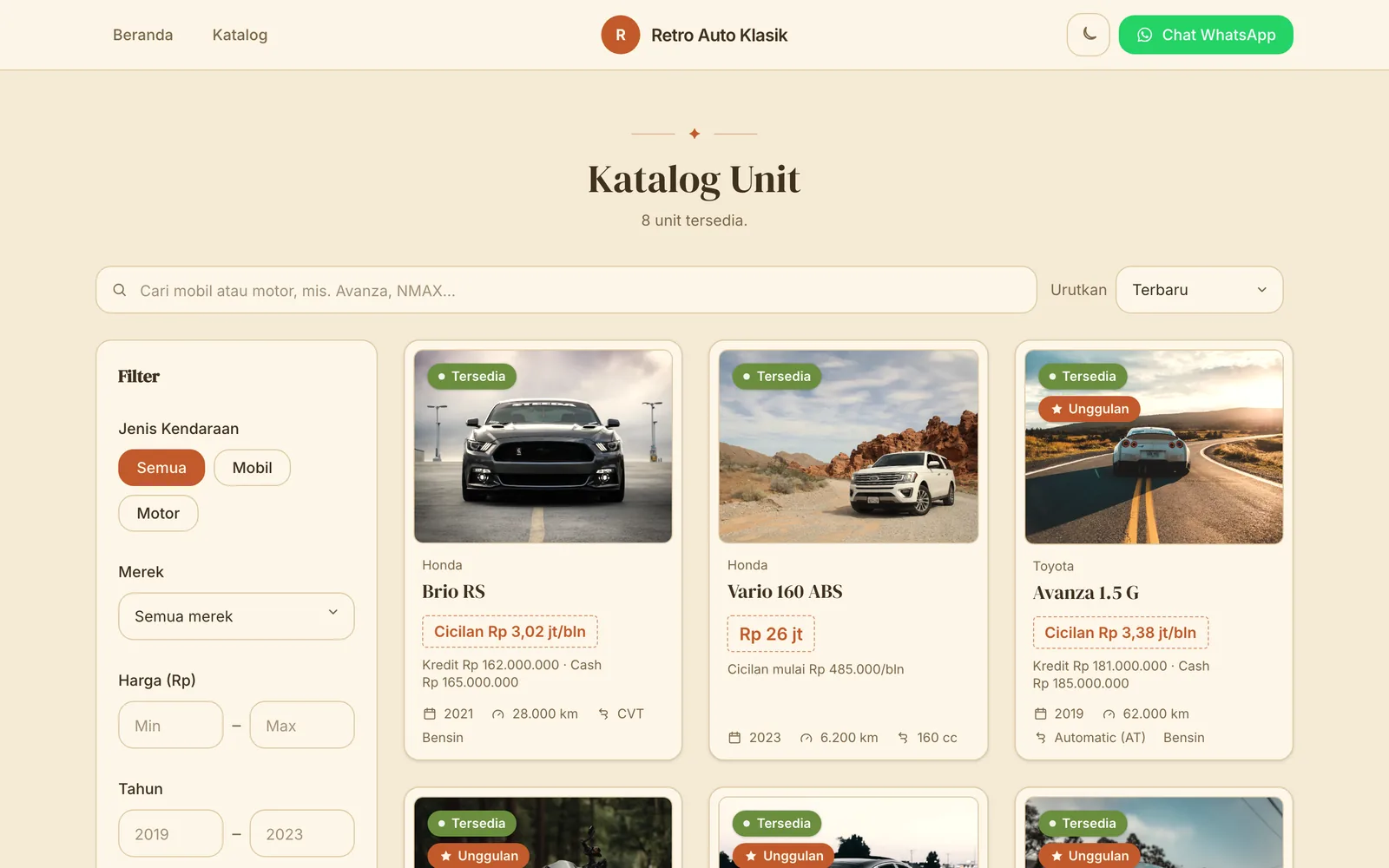This screenshot has width=1389, height=868.
Task: Open the Semua merek brand dropdown
Action: [x=236, y=616]
